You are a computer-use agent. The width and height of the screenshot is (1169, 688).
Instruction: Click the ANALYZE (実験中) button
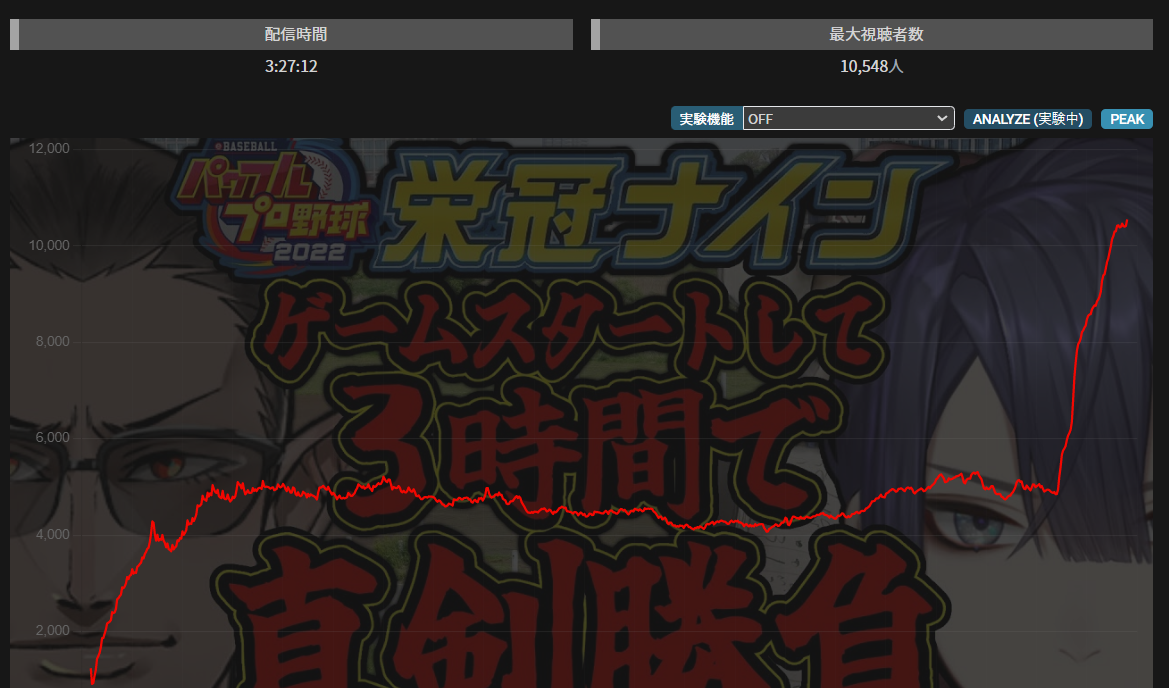[x=1027, y=119]
